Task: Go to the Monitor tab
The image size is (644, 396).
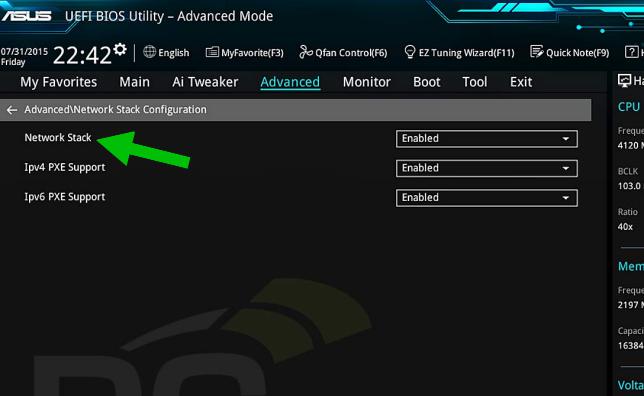Action: 367,82
